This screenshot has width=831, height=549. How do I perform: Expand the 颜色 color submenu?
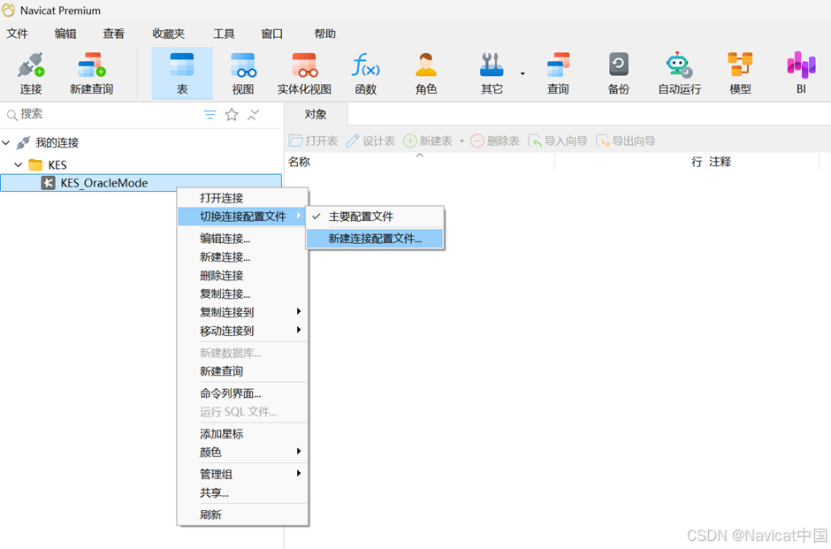point(242,452)
